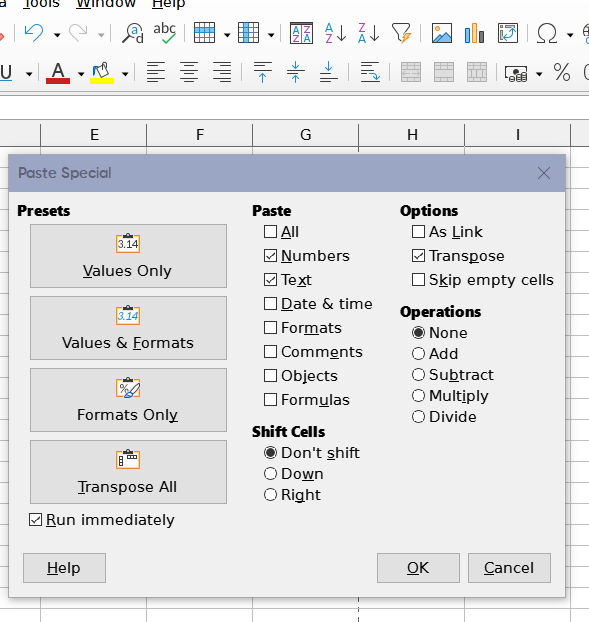Click the Wrap Text icon
This screenshot has width=589, height=622.
coord(370,72)
